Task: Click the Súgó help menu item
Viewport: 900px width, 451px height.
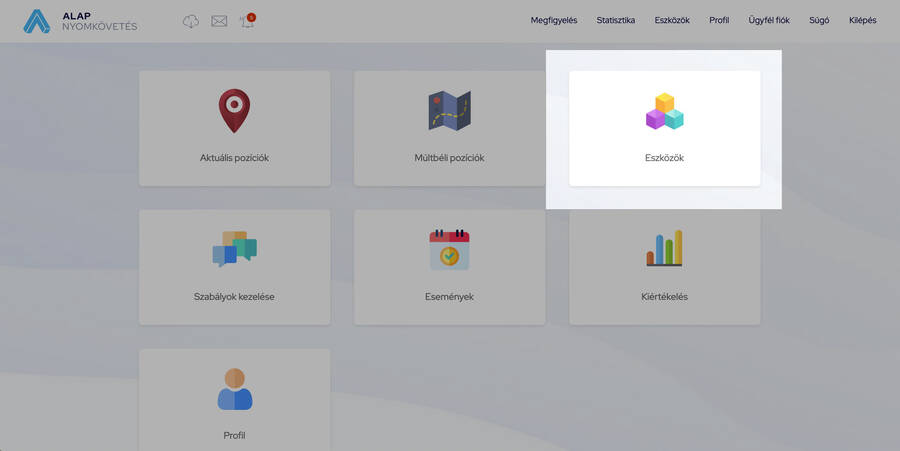Action: point(819,20)
